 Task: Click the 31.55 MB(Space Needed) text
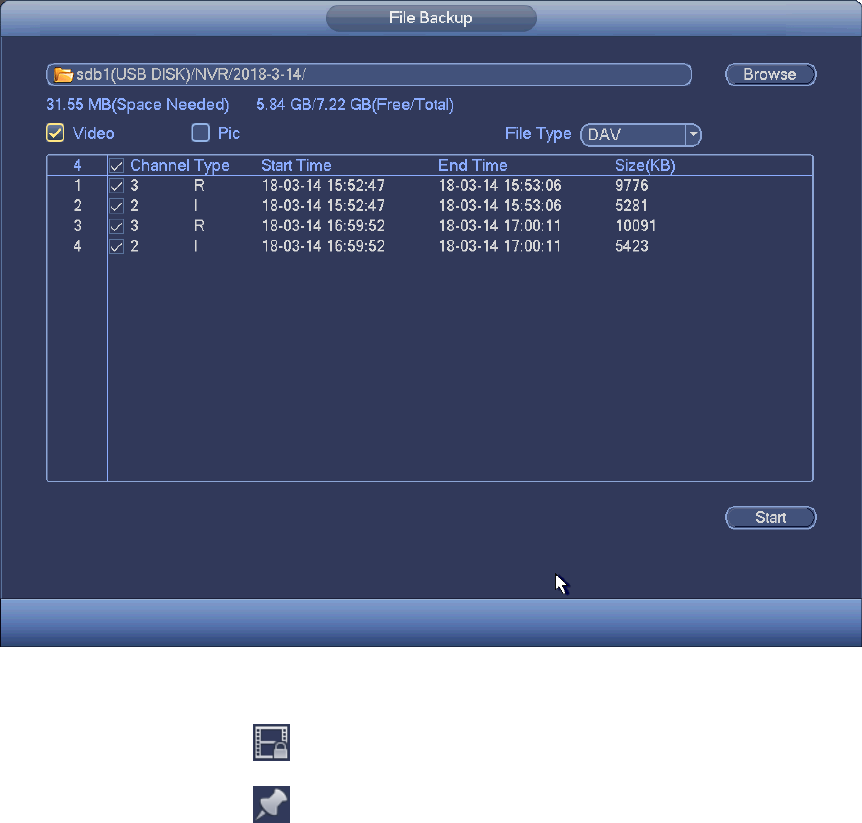pyautogui.click(x=137, y=104)
